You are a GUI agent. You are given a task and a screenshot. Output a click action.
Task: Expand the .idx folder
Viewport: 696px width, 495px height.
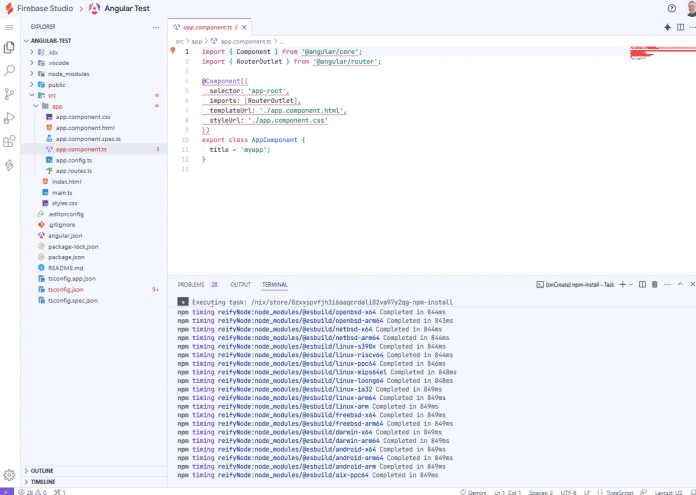coord(32,52)
